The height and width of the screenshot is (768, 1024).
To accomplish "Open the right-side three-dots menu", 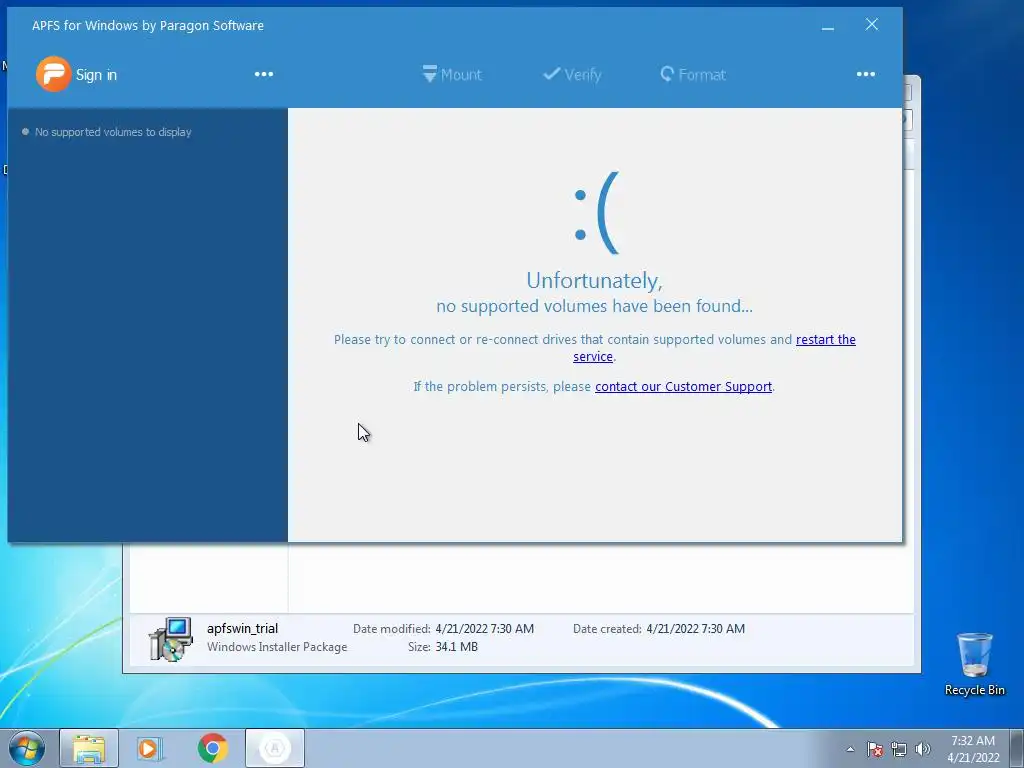I will click(x=866, y=74).
